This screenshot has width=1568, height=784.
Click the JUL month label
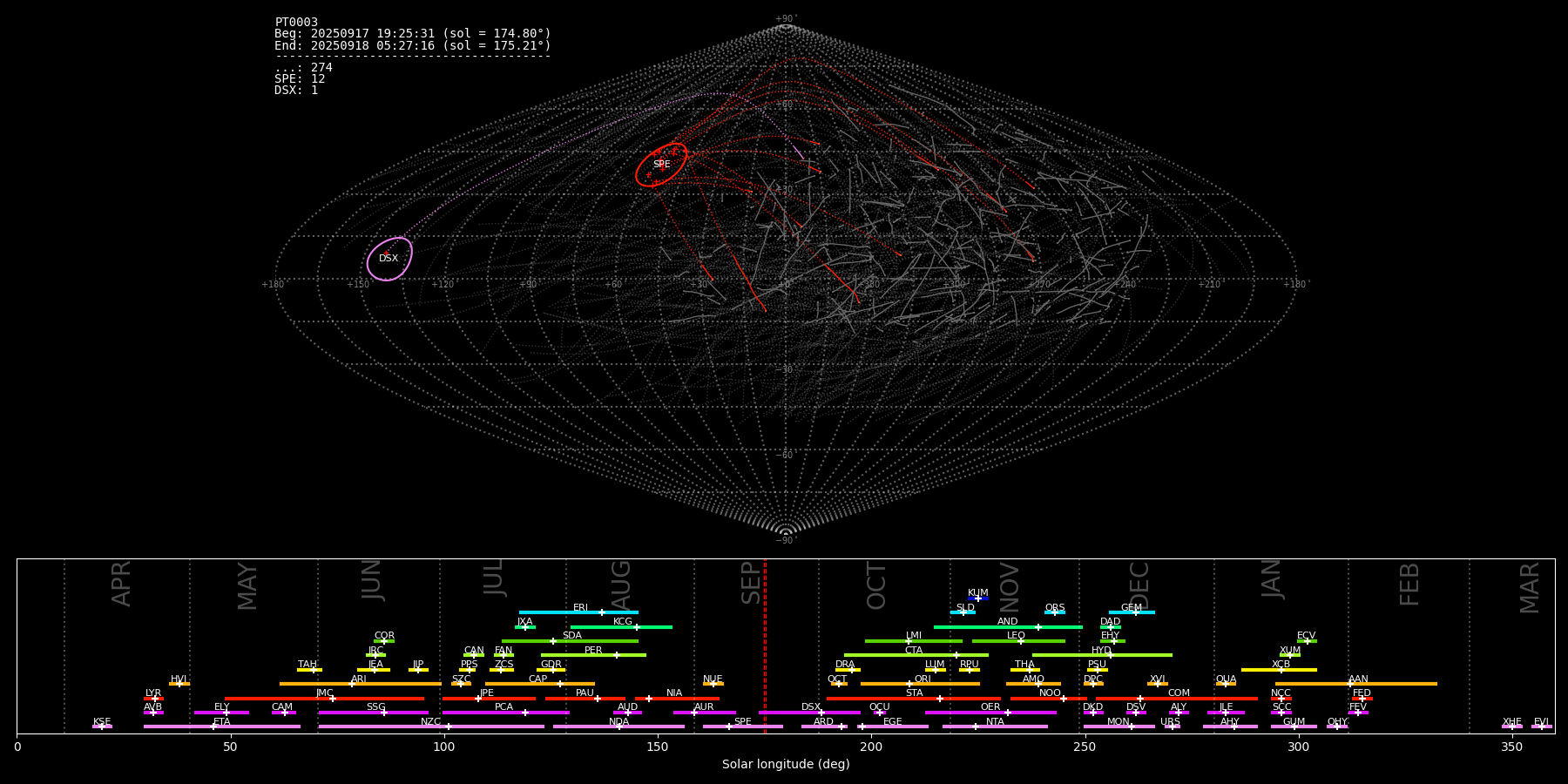tap(494, 578)
